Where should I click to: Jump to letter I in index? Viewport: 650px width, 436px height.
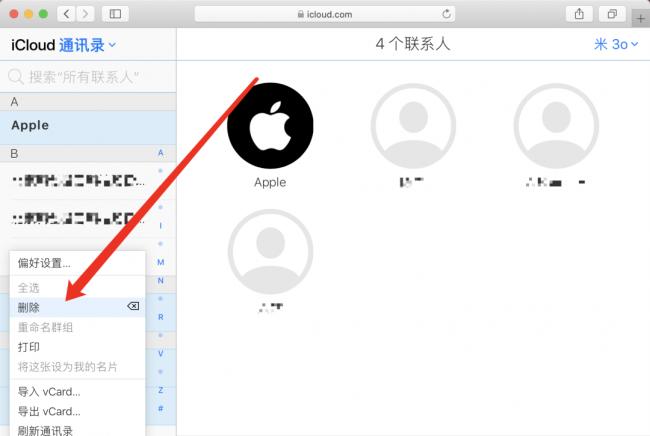click(x=160, y=226)
